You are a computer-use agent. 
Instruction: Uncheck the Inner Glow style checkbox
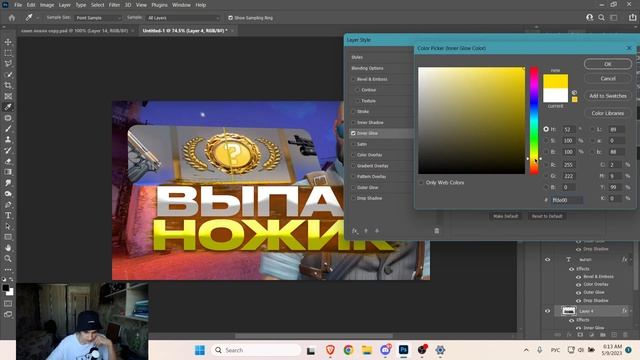(353, 133)
